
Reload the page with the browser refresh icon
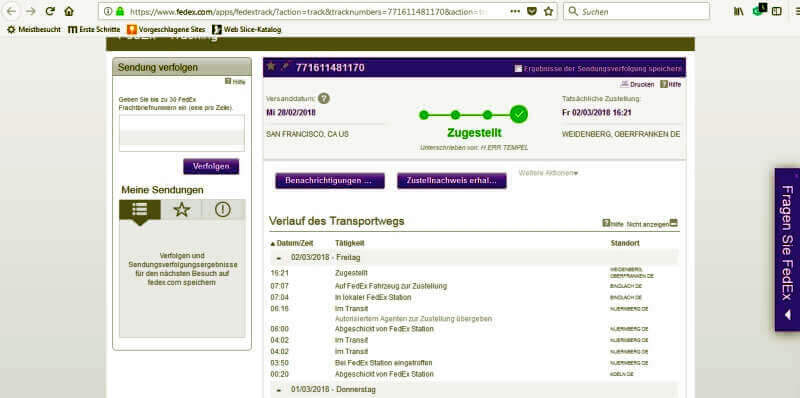pos(49,11)
